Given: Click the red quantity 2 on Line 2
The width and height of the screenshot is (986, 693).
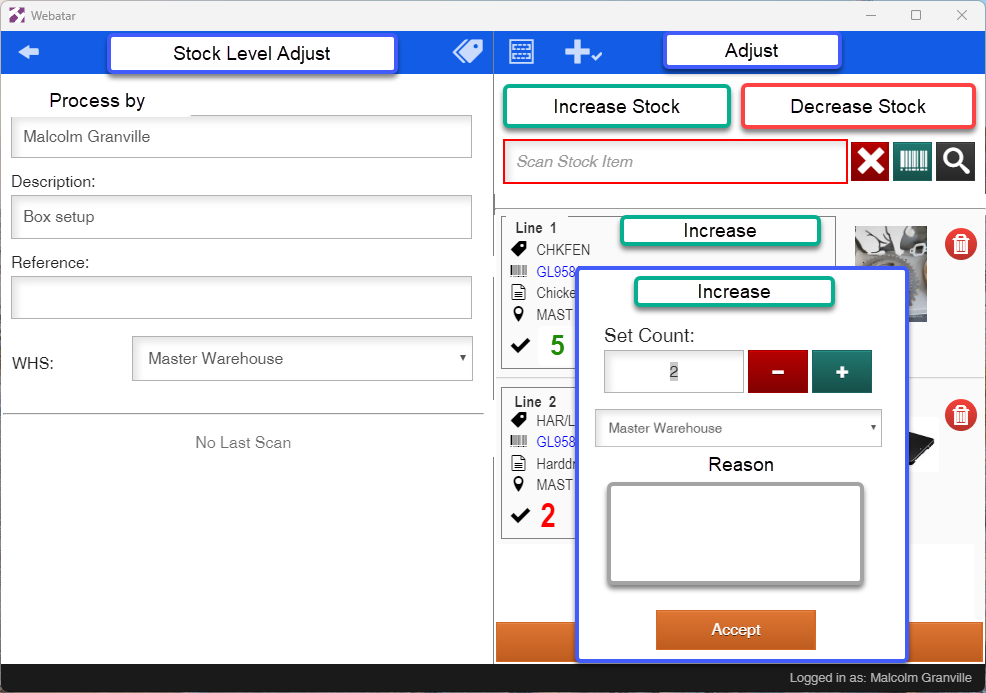Looking at the screenshot, I should pos(548,516).
